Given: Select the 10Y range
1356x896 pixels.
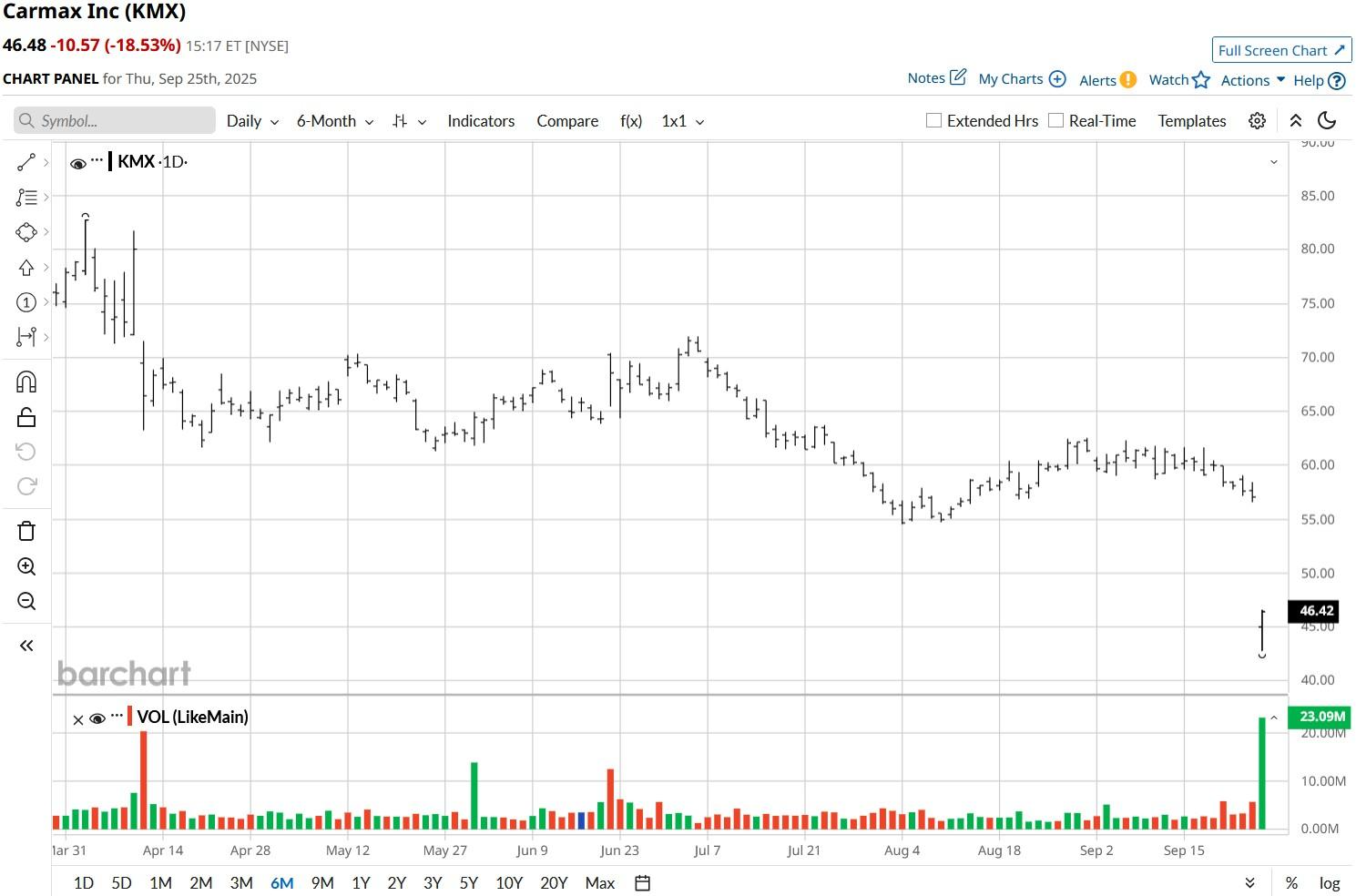Looking at the screenshot, I should (x=509, y=883).
